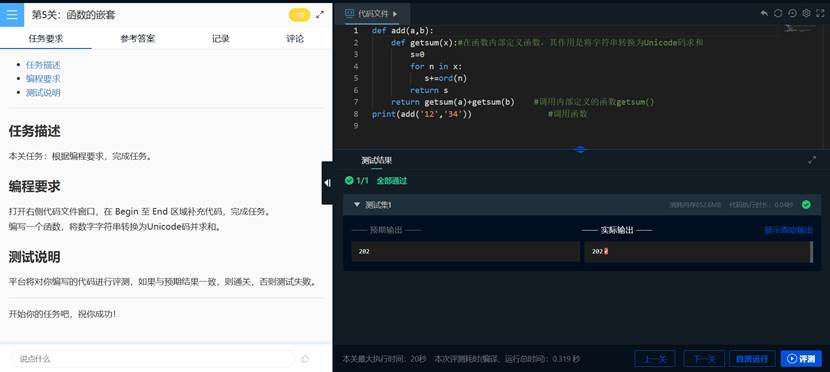Click the 显示原始输出 link
Screen dimensions: 830x372
pyautogui.click(x=789, y=230)
